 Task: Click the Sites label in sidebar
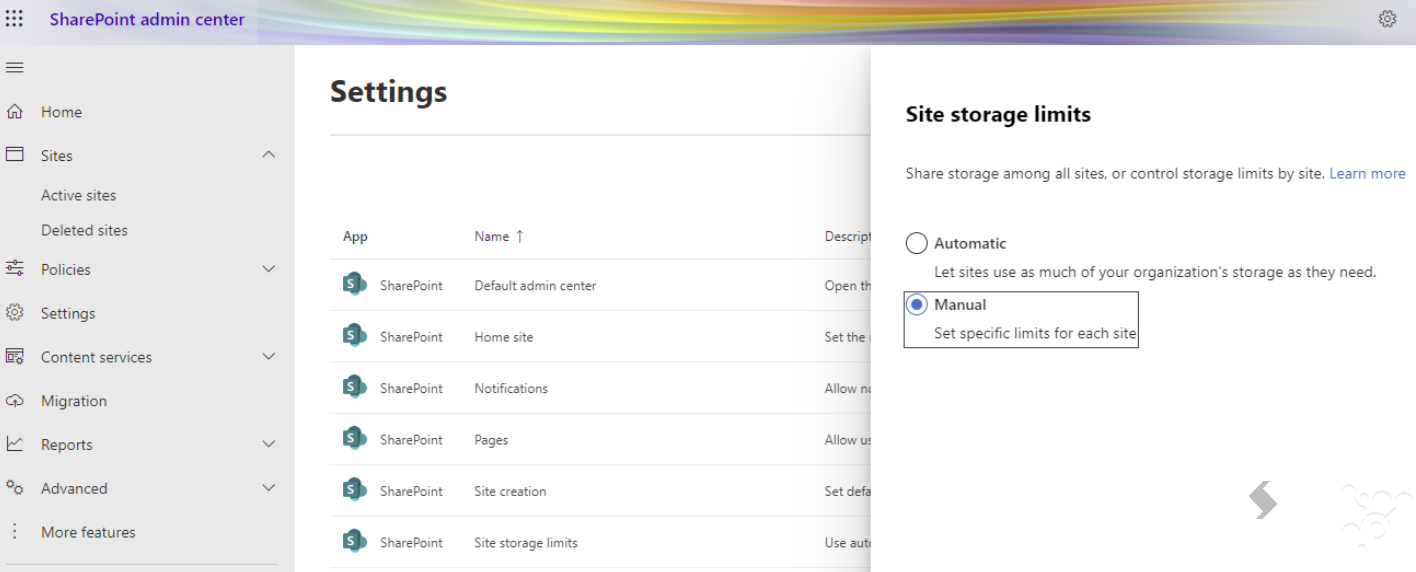[x=57, y=156]
